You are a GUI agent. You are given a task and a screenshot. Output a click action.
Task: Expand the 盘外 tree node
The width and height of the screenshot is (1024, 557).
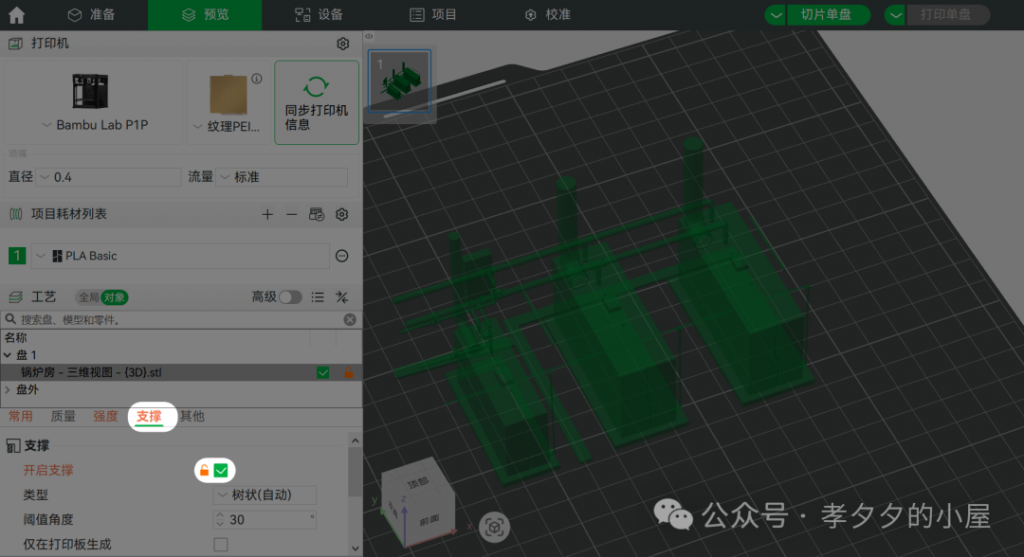[9, 389]
